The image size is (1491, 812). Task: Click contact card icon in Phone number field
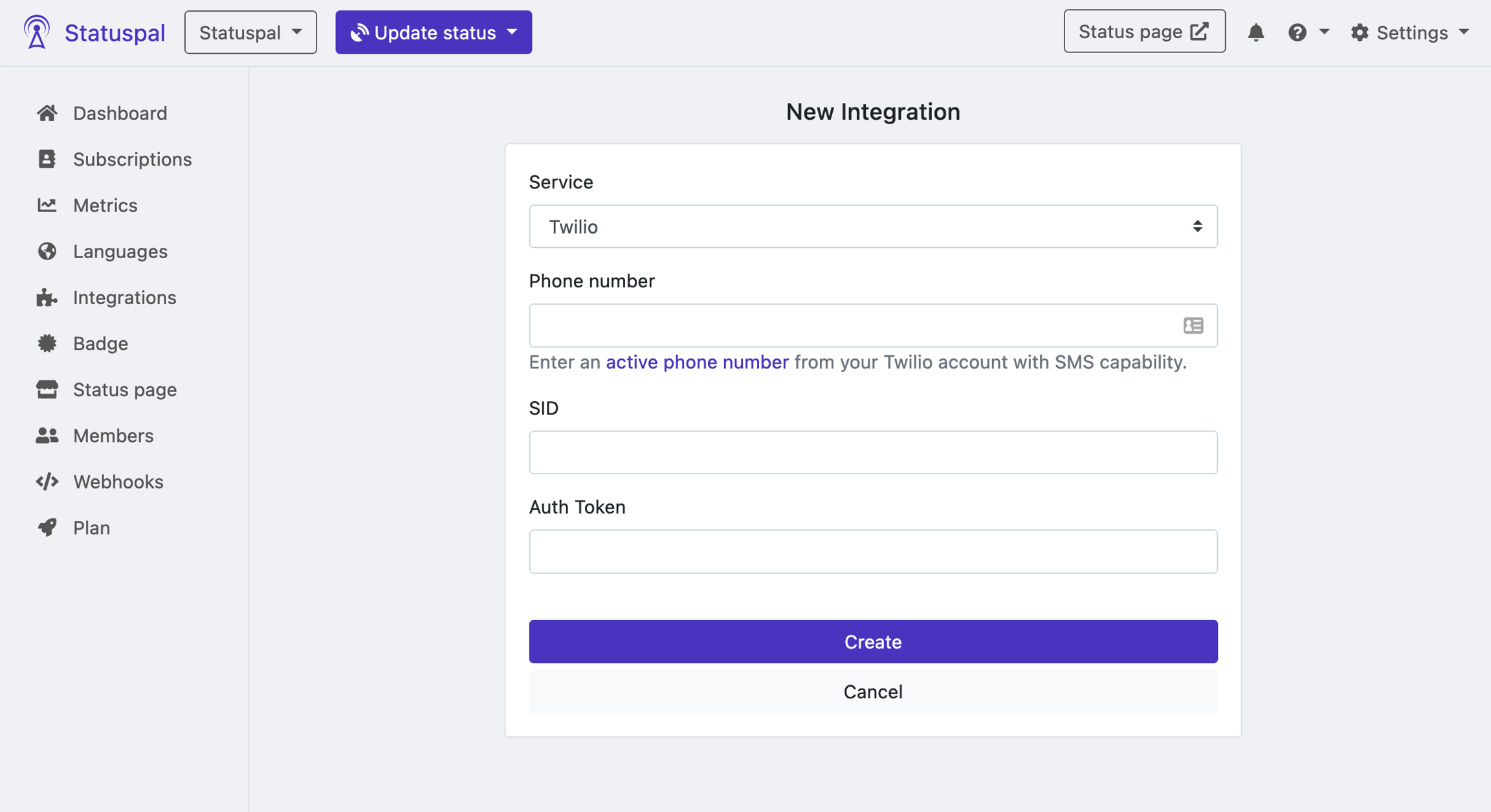coord(1193,325)
